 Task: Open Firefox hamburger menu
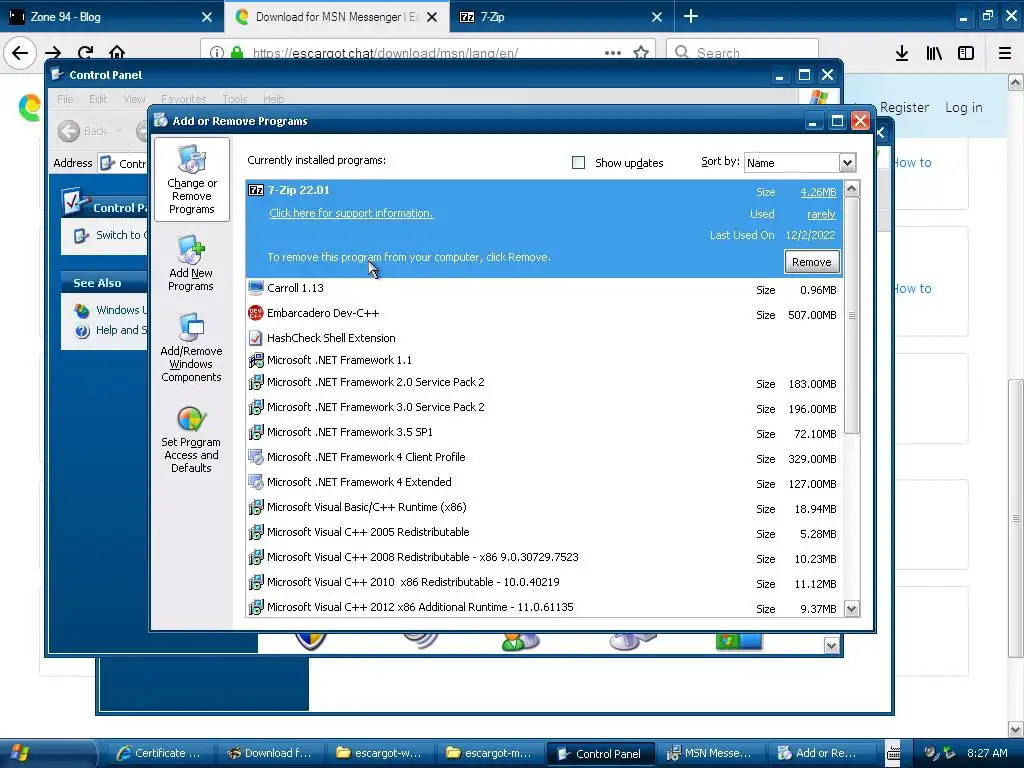1005,53
